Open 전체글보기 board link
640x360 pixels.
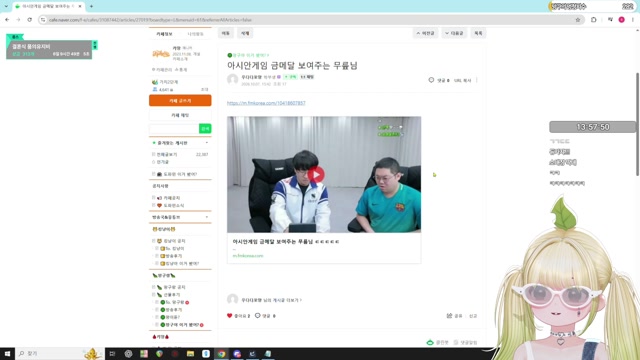click(x=167, y=155)
